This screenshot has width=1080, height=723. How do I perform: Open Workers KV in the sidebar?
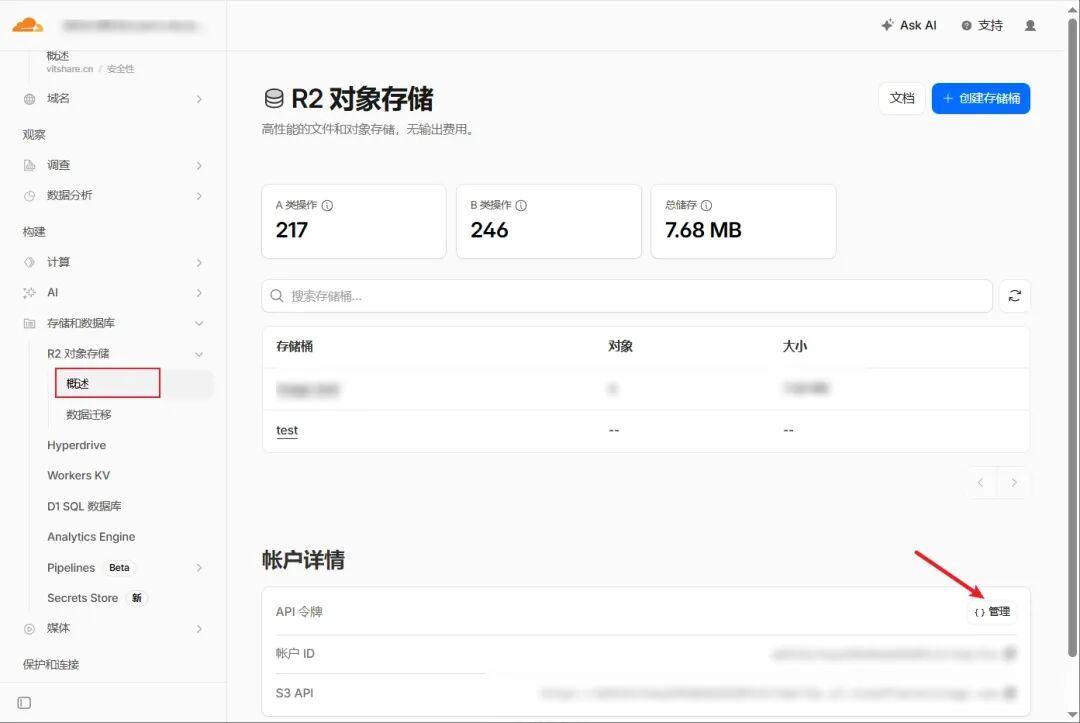(x=79, y=476)
